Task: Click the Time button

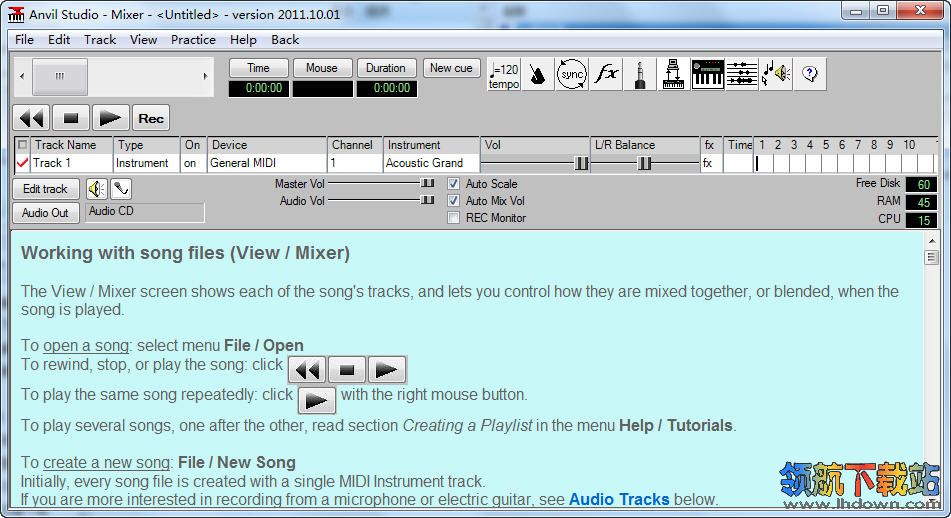Action: coord(258,68)
